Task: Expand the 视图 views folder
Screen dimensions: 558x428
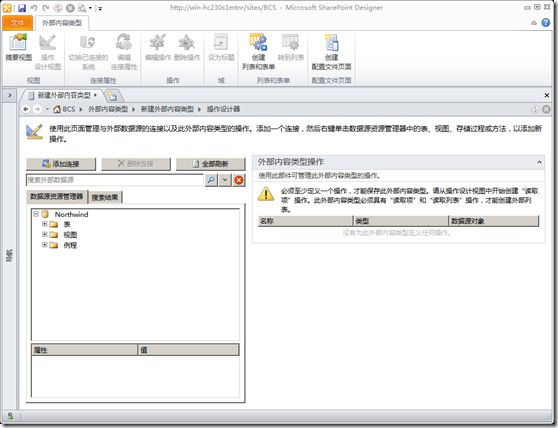Action: [x=44, y=234]
